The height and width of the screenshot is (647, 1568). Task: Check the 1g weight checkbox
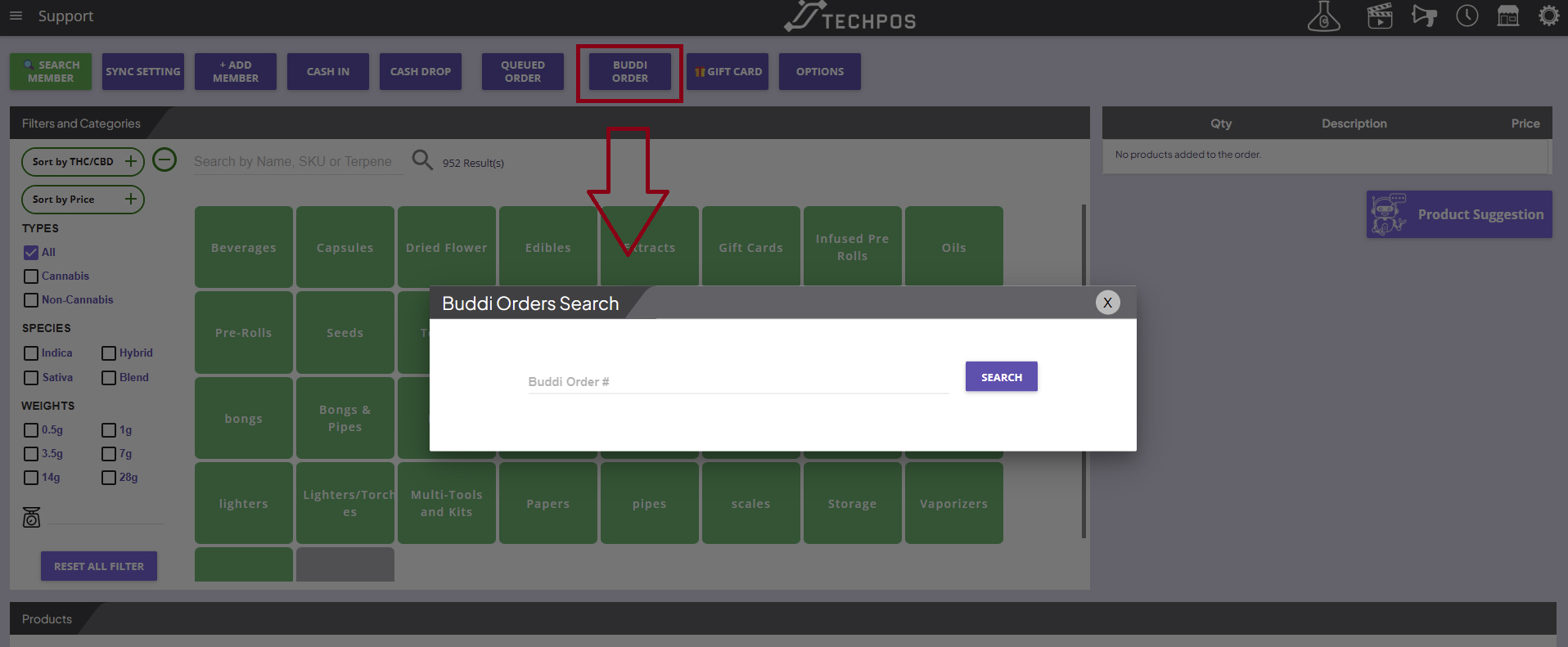(x=109, y=430)
